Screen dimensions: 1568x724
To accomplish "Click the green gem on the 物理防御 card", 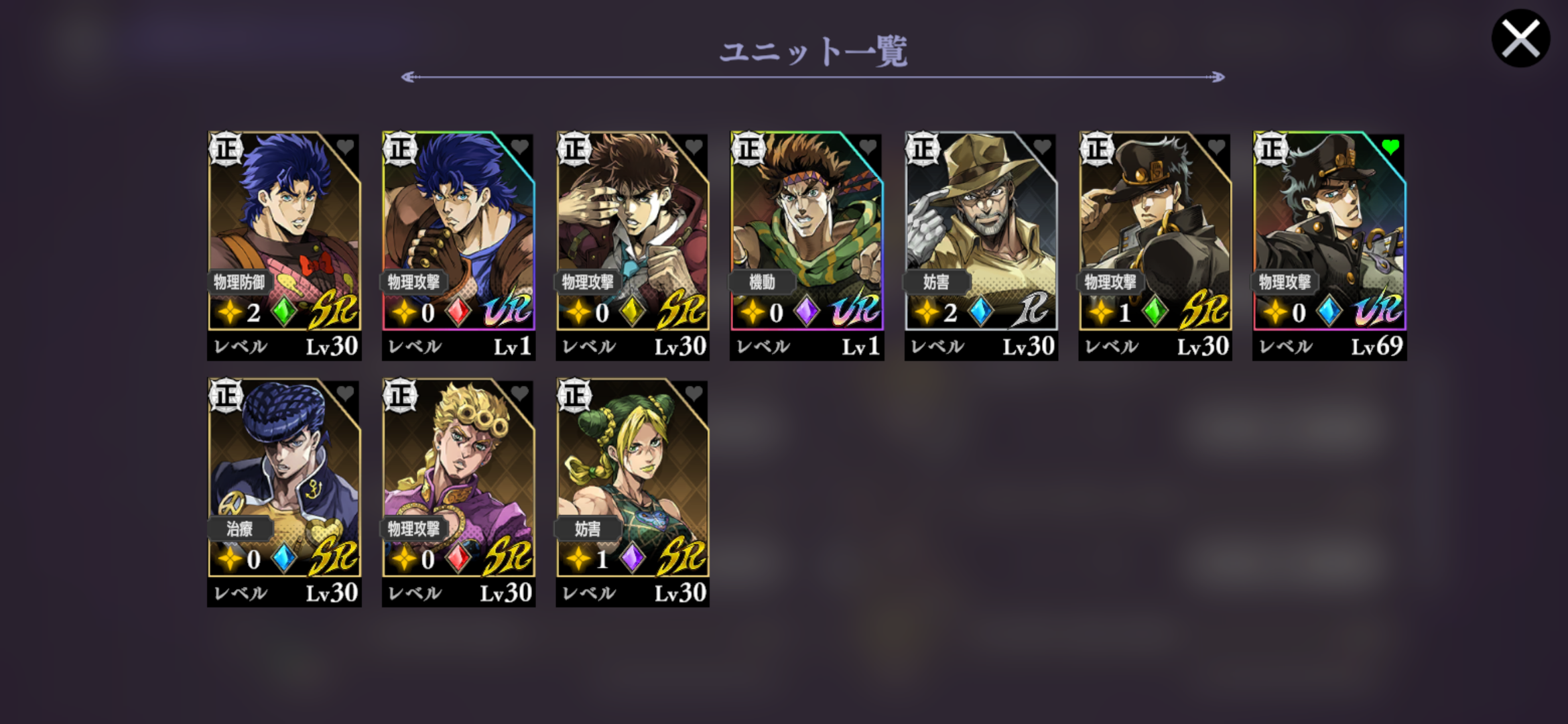I will point(283,312).
